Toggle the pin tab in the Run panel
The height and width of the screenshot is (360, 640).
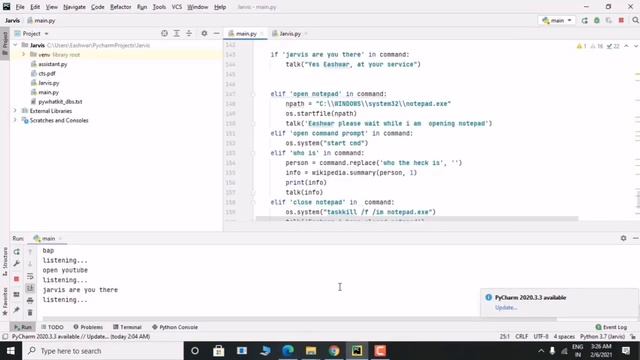(16, 310)
